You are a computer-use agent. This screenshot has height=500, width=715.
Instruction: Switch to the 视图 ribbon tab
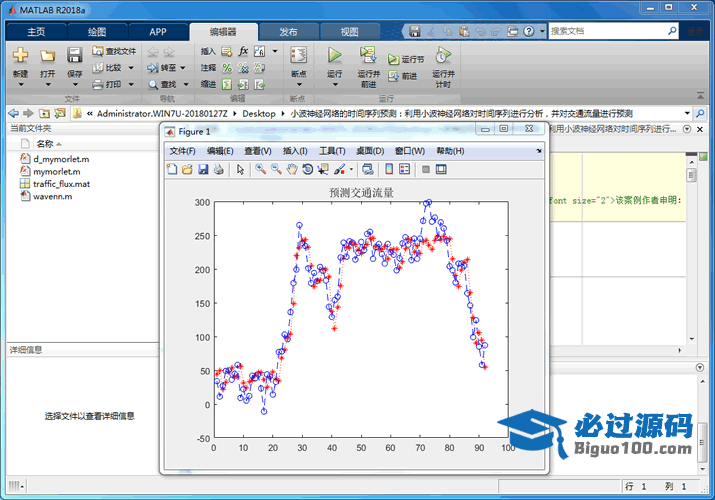350,32
